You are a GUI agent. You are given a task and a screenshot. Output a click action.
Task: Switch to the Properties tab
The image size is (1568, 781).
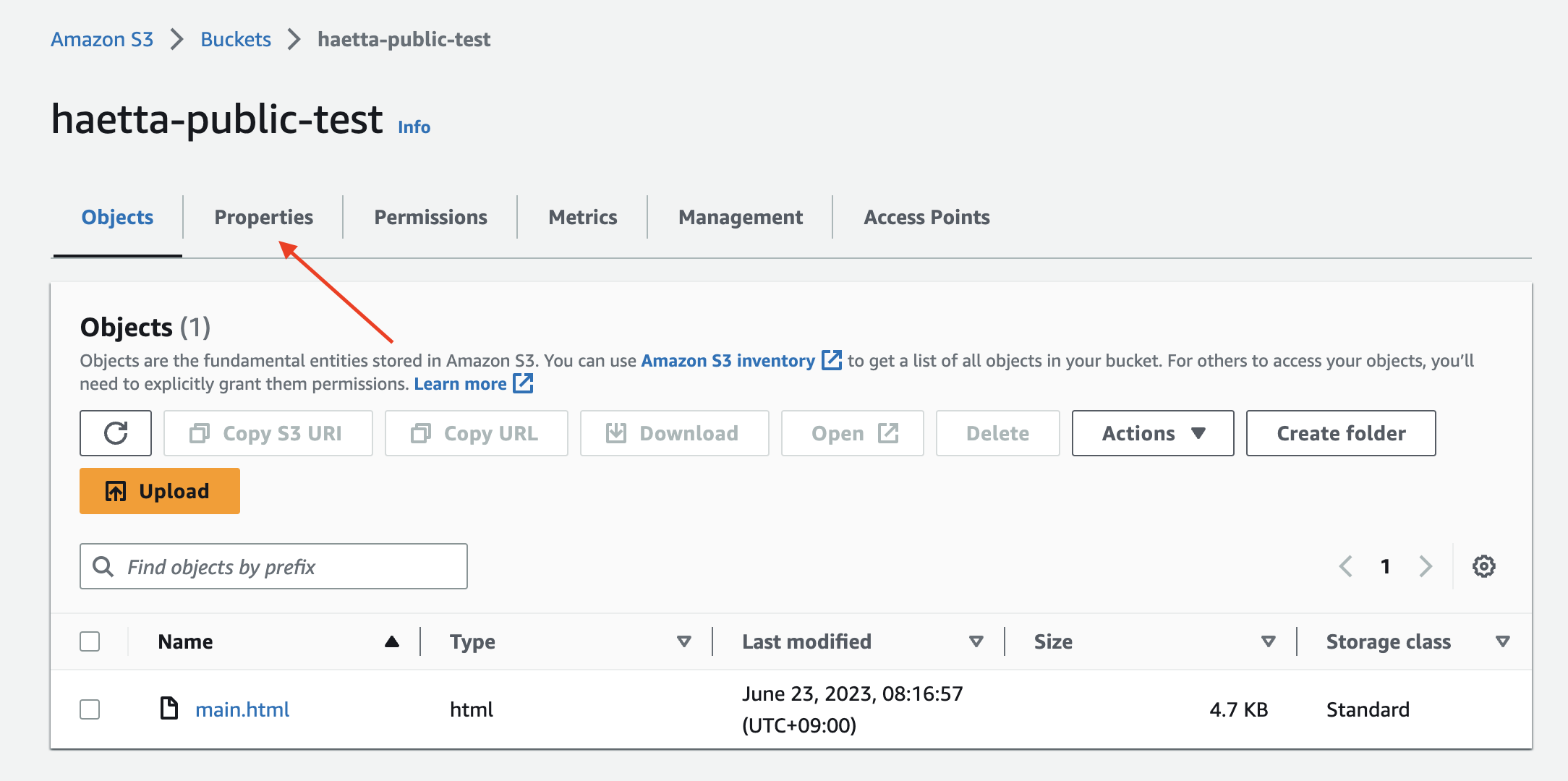263,217
